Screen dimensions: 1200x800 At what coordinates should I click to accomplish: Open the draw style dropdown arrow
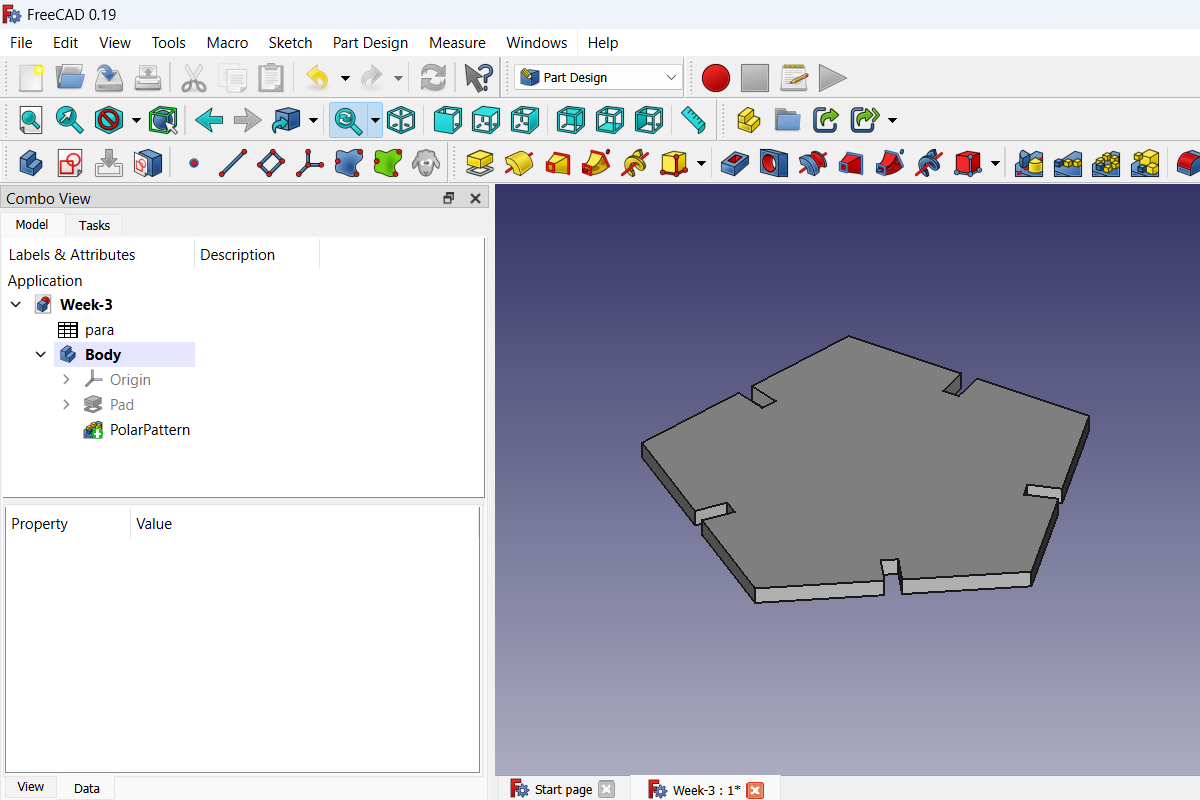[x=136, y=120]
